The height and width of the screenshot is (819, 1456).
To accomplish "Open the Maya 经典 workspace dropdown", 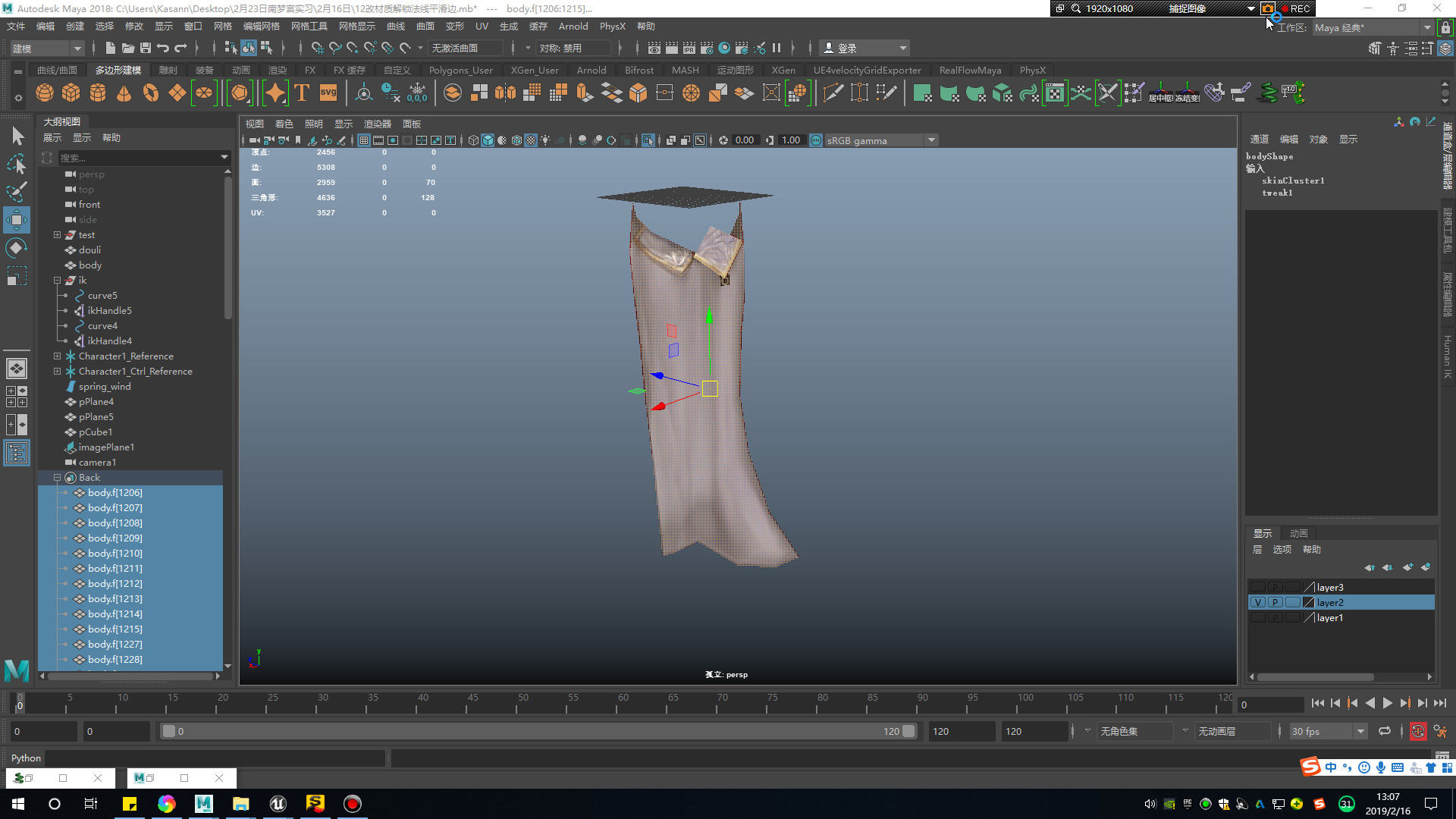I will [1373, 27].
